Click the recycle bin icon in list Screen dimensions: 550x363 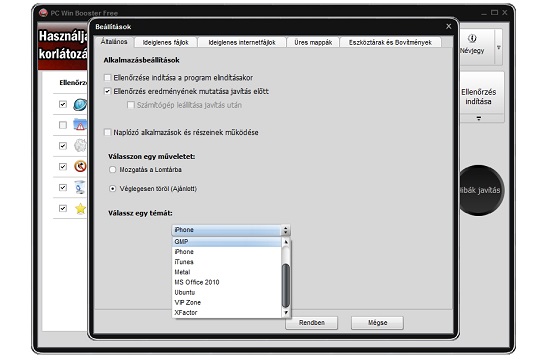point(80,187)
